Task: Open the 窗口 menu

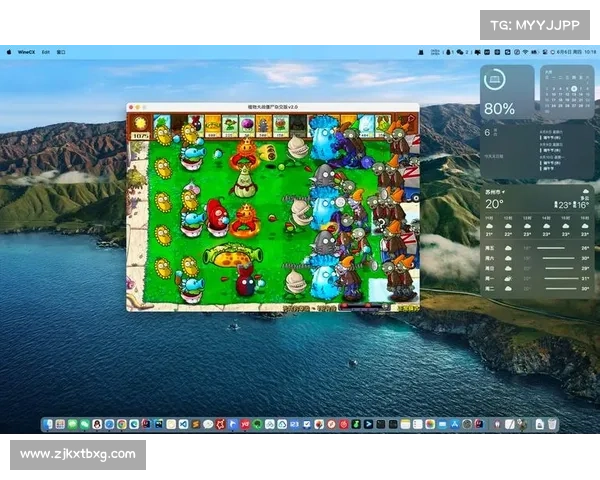Action: coord(61,52)
